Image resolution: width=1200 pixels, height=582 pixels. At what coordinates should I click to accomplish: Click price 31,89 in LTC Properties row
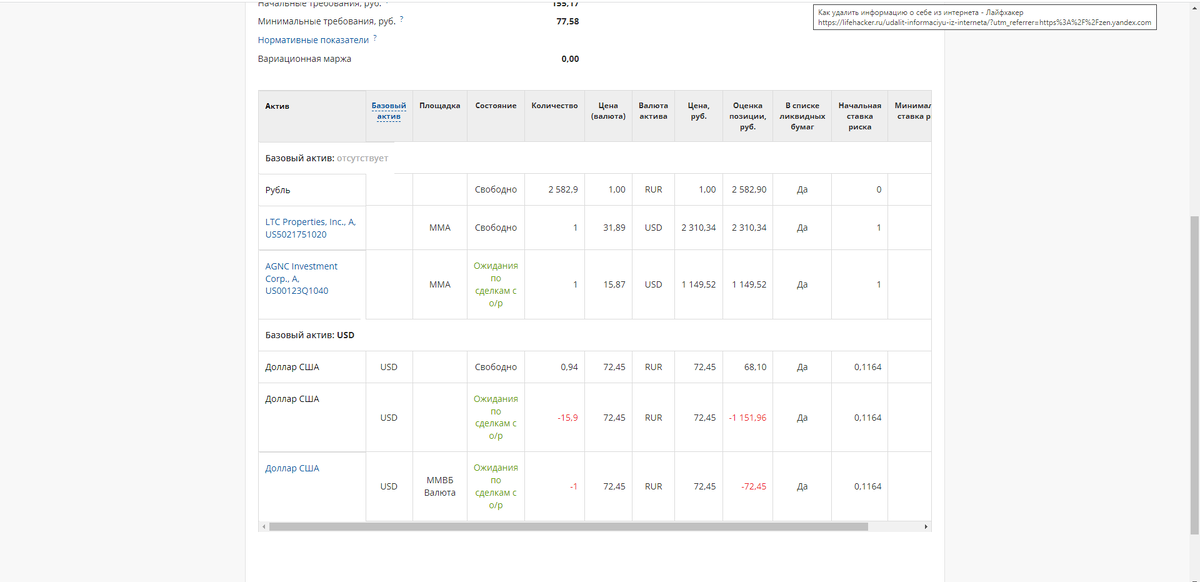(615, 228)
